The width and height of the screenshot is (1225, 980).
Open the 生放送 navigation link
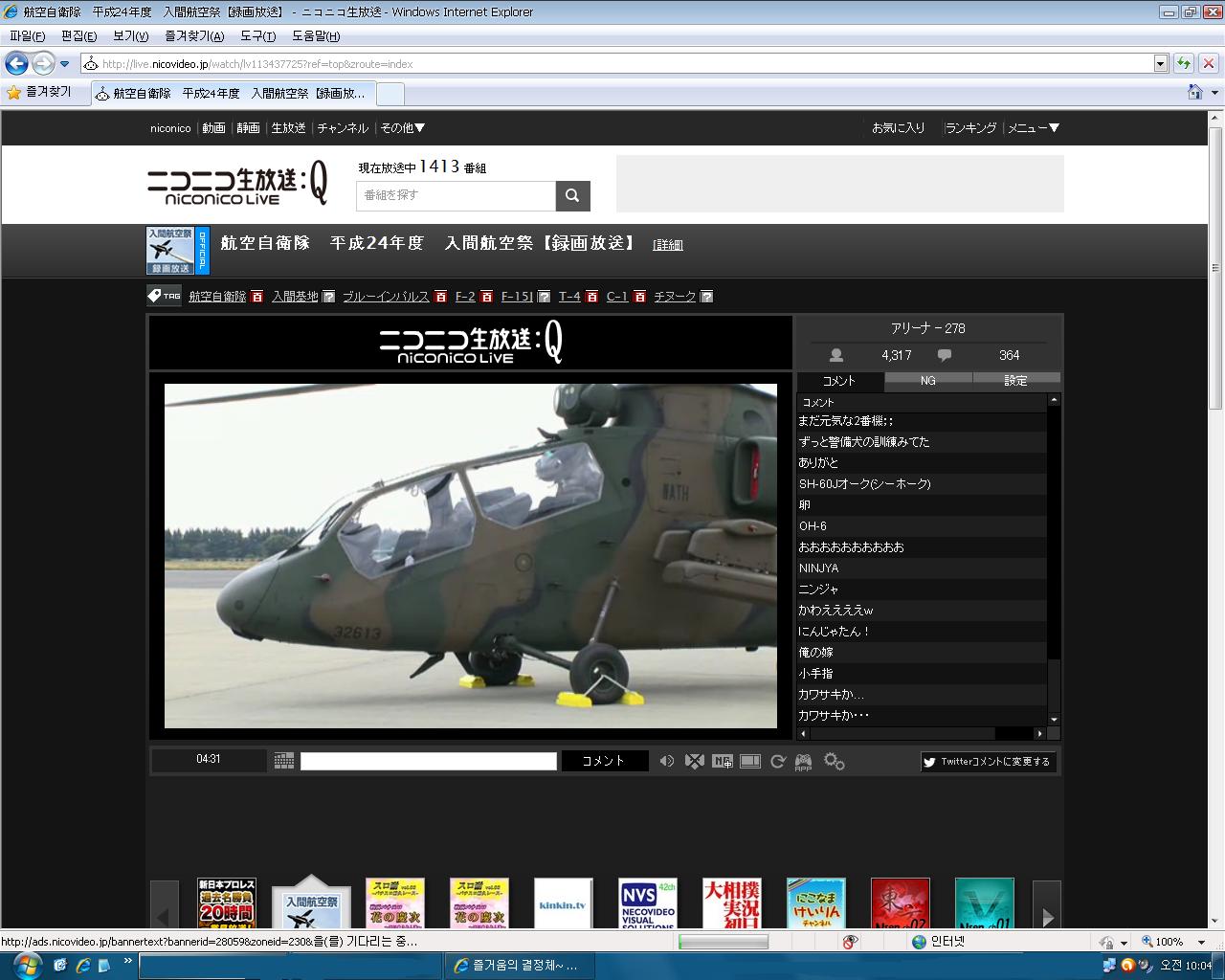(x=288, y=128)
